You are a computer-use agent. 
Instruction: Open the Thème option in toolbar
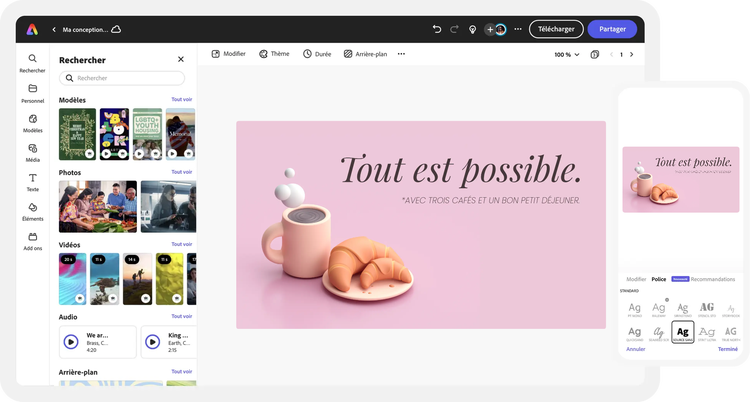tap(274, 54)
